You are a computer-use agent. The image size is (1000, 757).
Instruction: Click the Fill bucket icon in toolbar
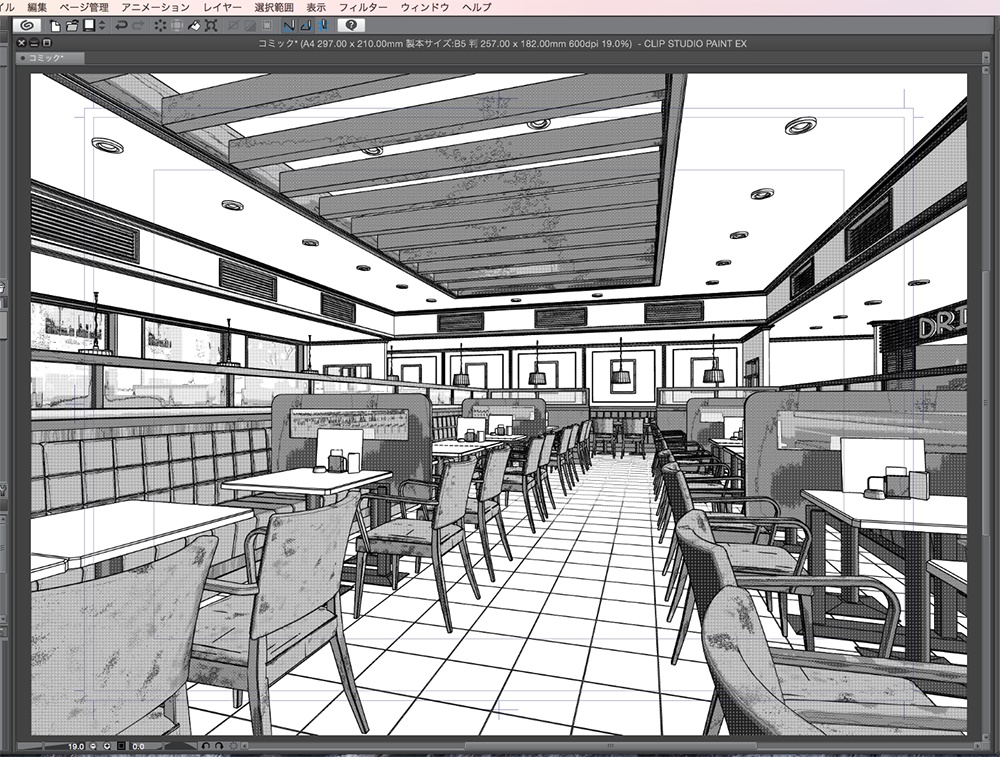tap(195, 26)
